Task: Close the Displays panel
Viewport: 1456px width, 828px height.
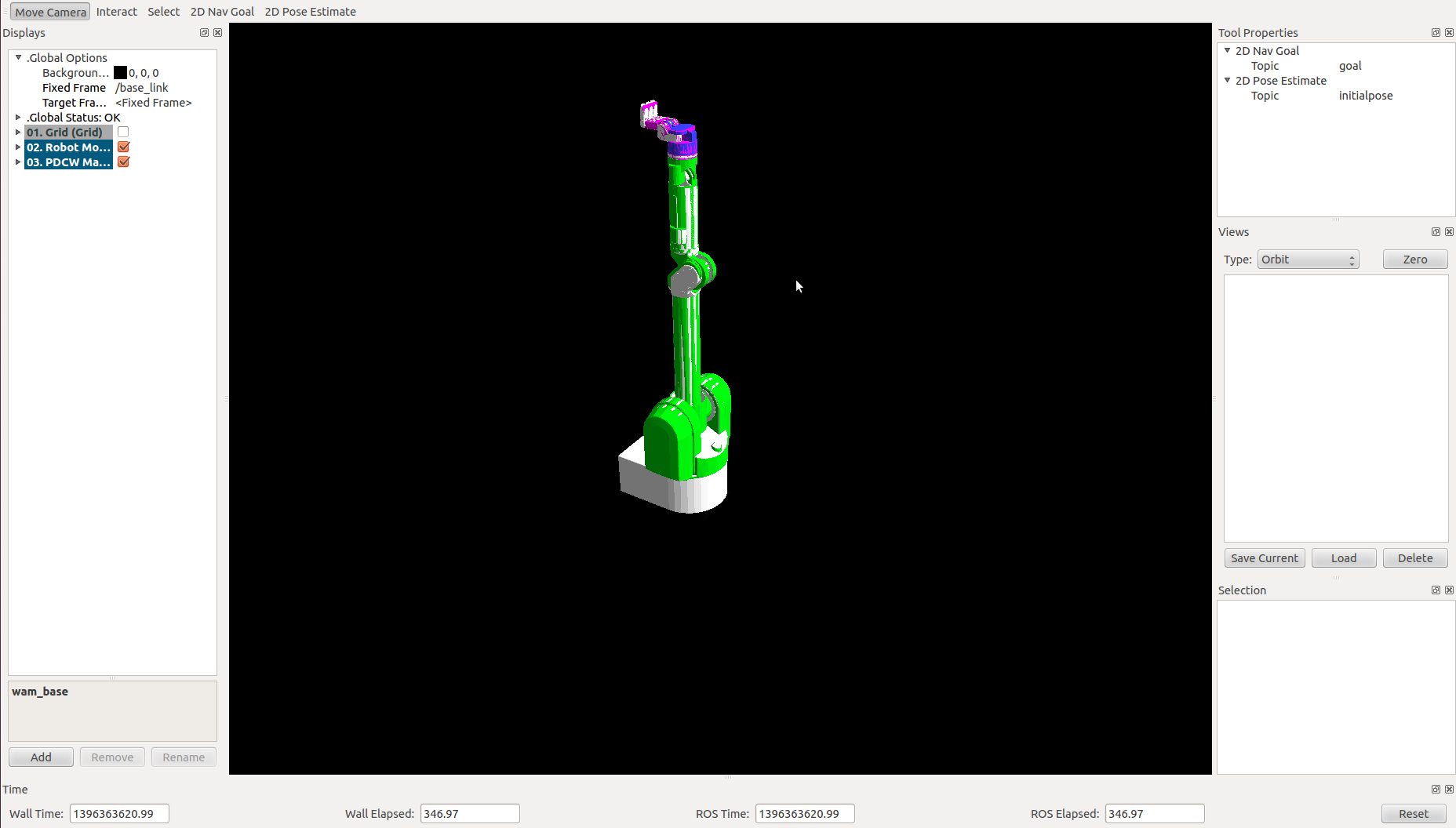Action: pos(218,33)
